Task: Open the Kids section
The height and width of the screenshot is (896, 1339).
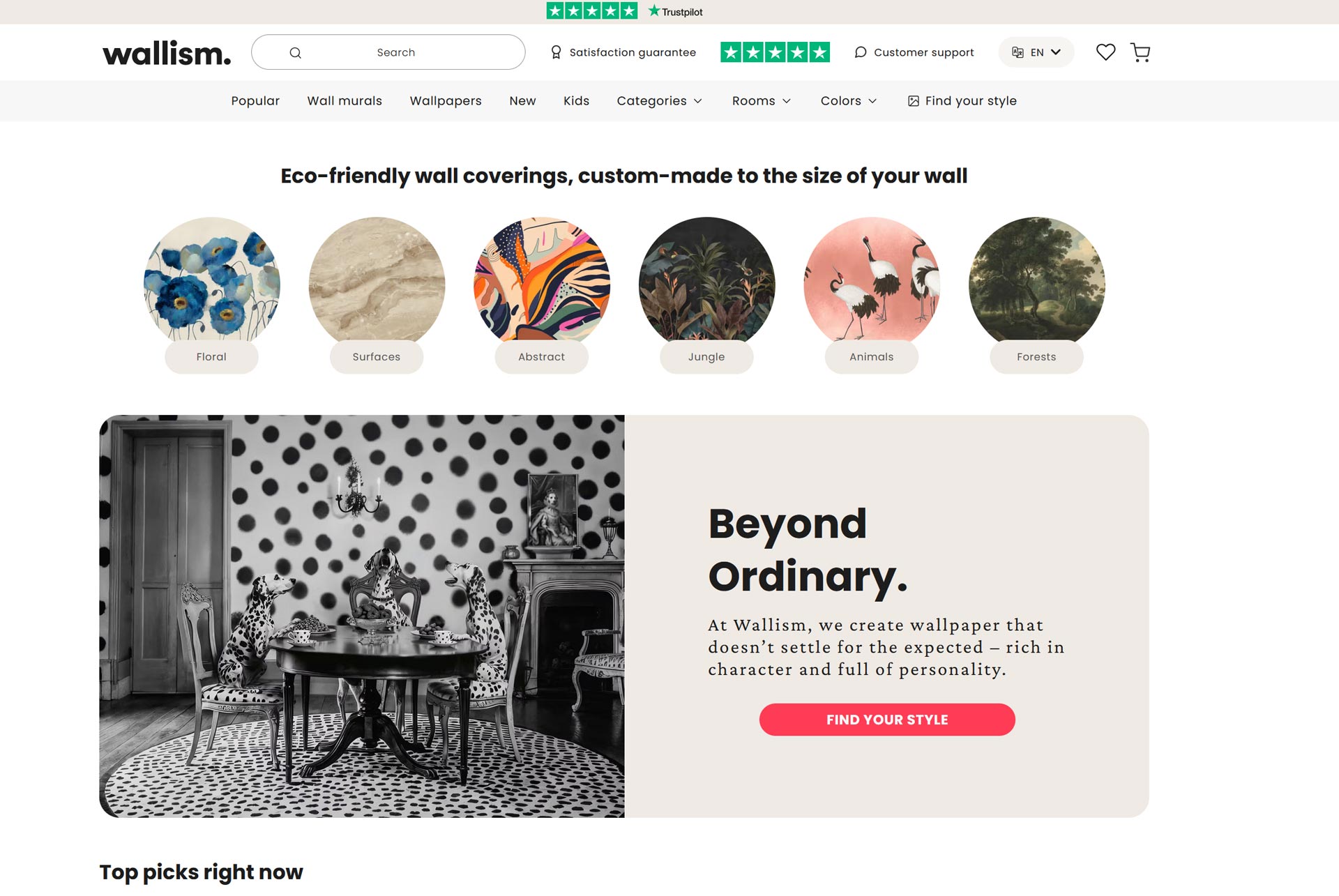Action: pos(576,101)
